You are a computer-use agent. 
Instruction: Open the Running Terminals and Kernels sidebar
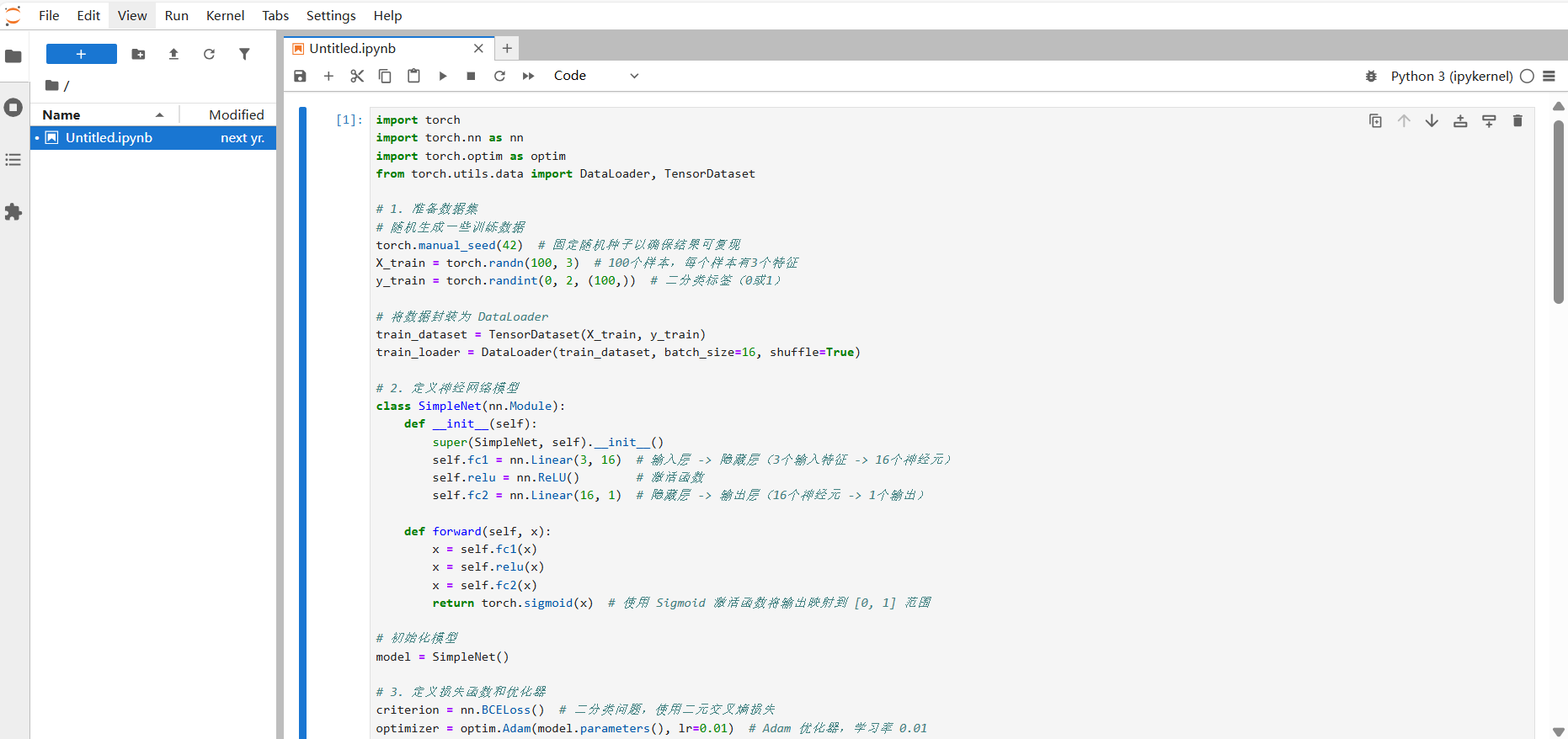coord(13,108)
